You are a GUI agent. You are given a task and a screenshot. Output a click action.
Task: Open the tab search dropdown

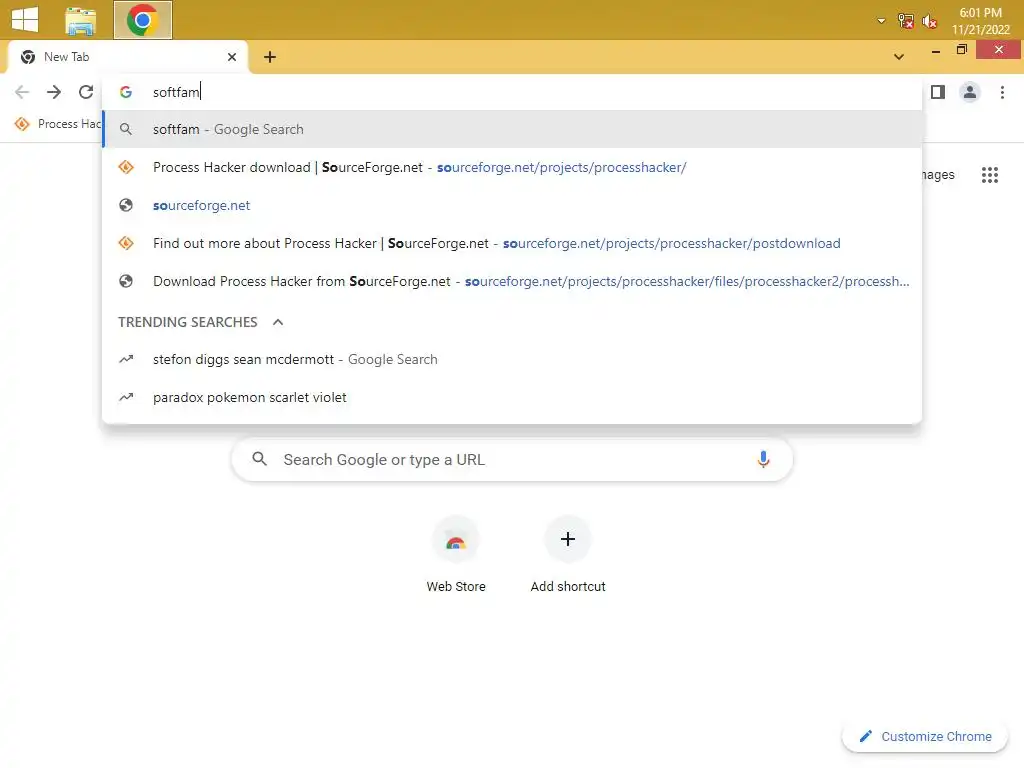tap(899, 57)
